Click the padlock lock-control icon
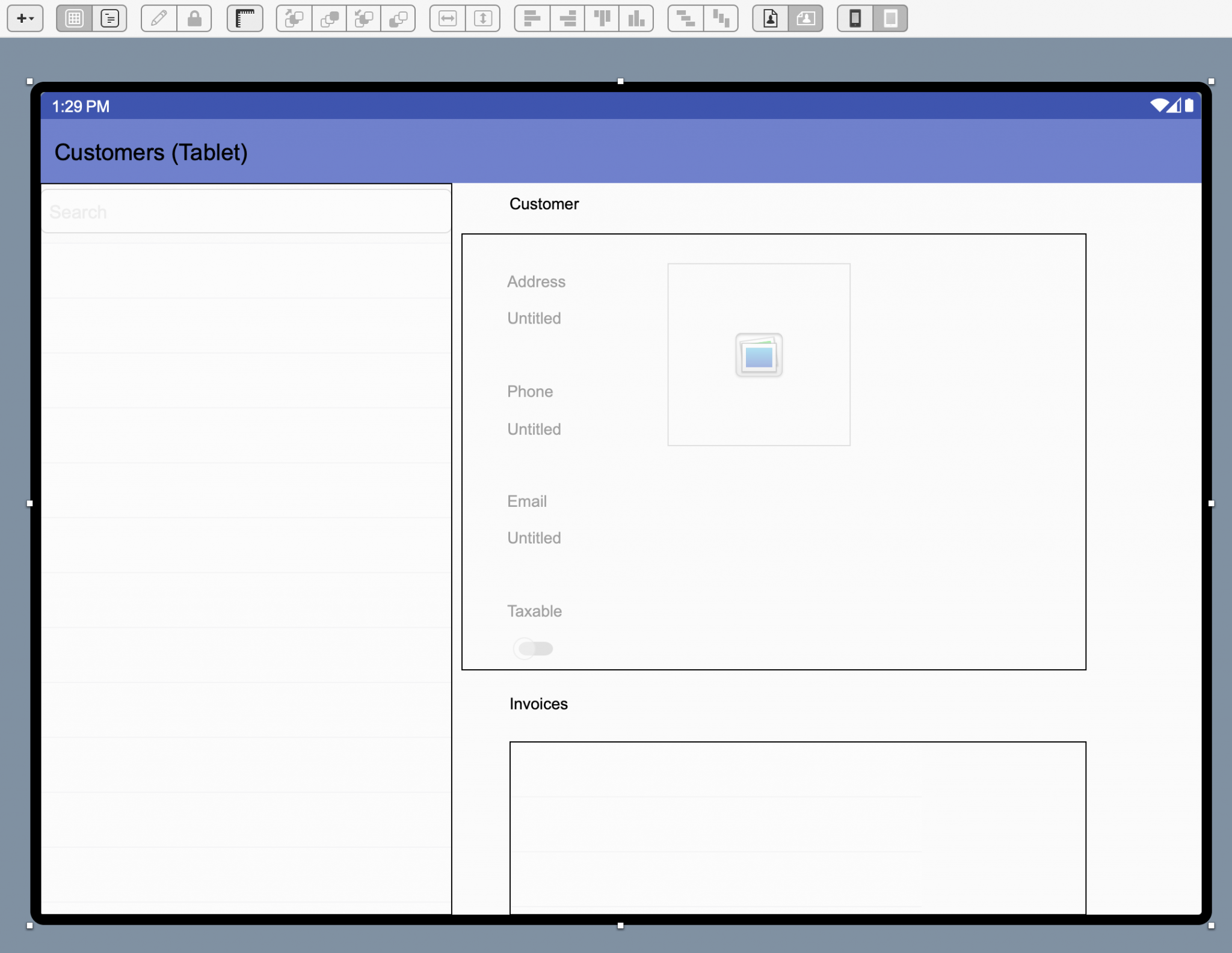 tap(194, 19)
